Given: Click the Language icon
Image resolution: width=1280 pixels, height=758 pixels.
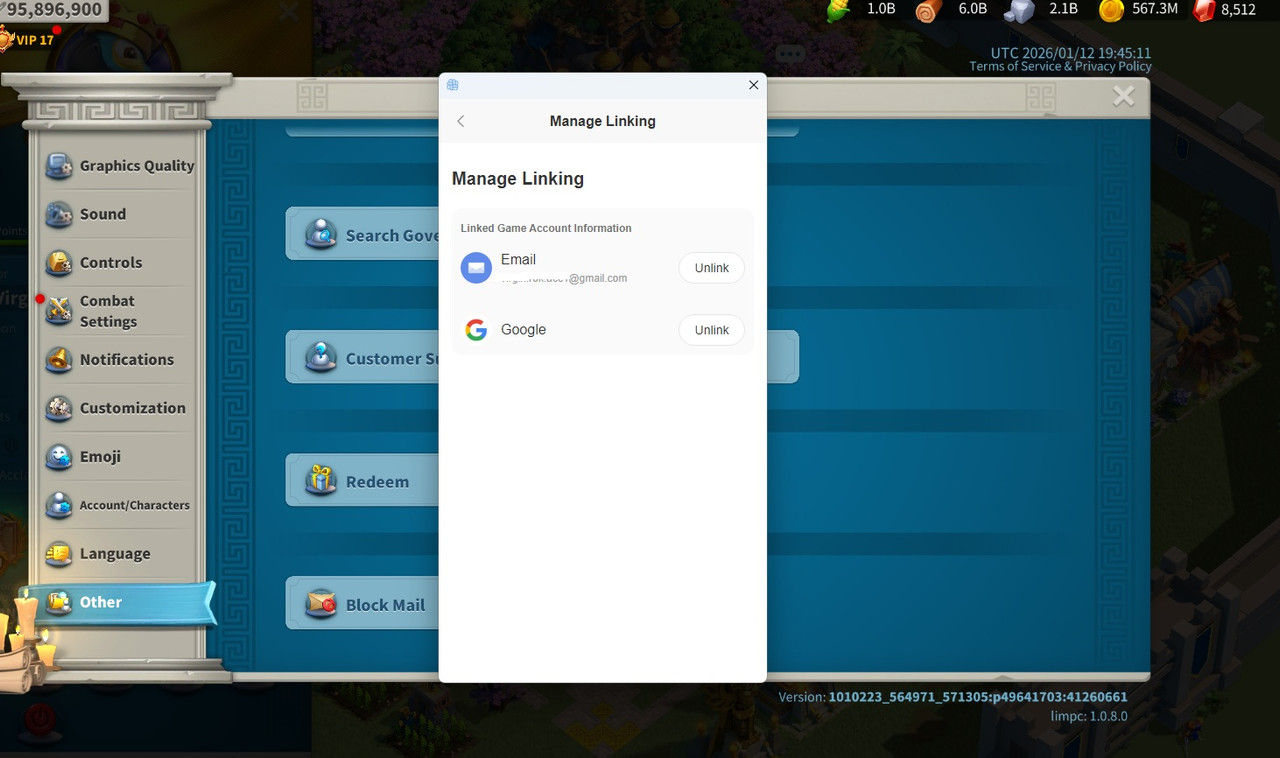Looking at the screenshot, I should point(59,554).
